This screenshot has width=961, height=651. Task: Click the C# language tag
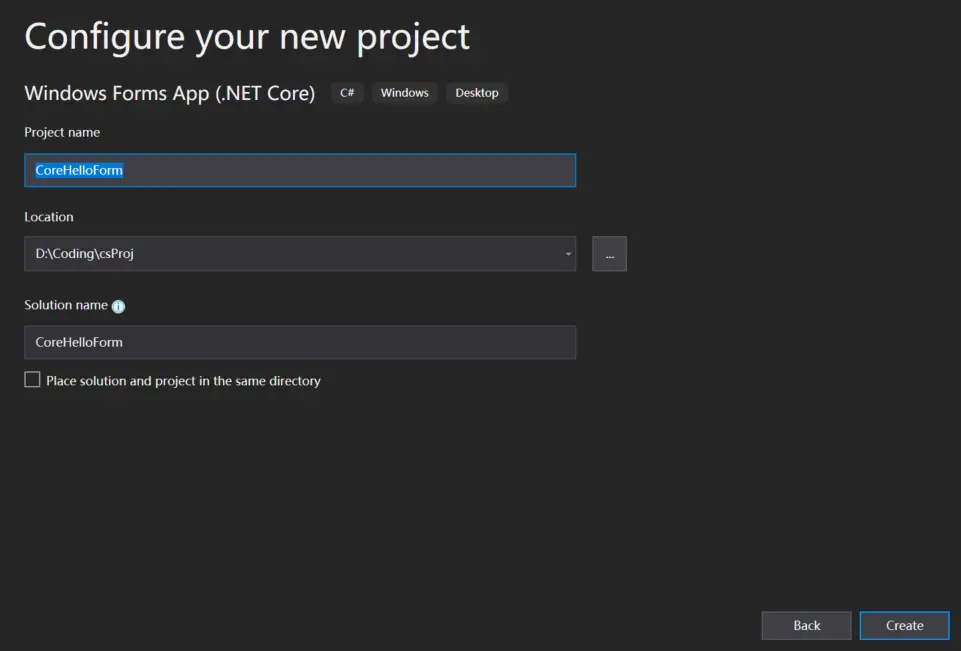[x=347, y=93]
